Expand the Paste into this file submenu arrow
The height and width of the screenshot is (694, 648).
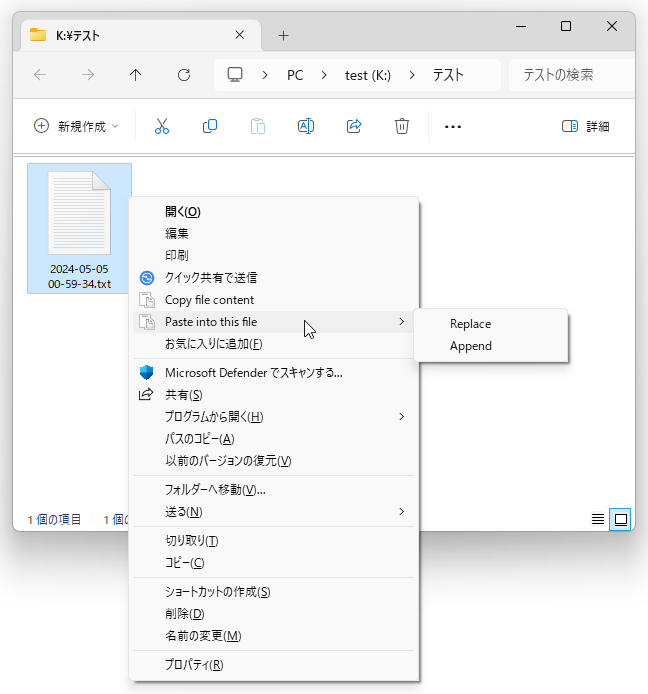pos(401,322)
